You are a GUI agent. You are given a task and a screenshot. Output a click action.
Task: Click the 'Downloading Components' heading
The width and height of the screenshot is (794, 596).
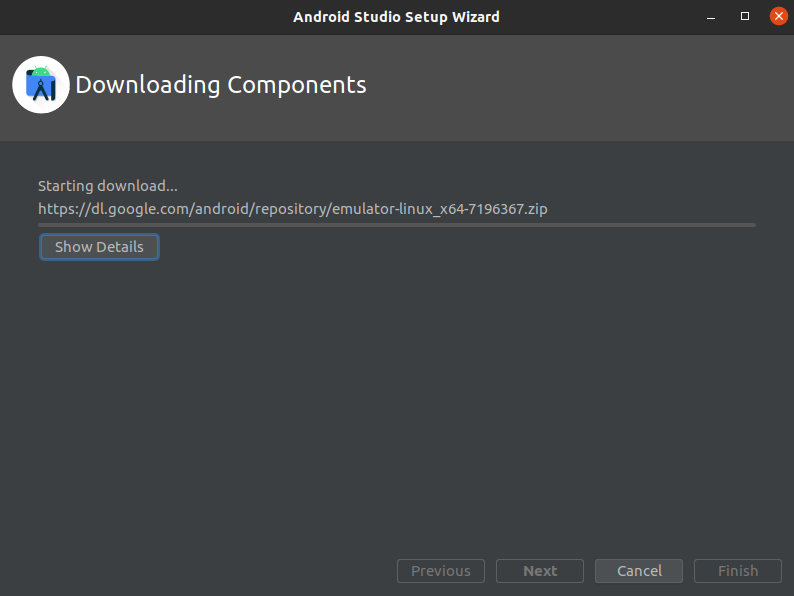(221, 85)
